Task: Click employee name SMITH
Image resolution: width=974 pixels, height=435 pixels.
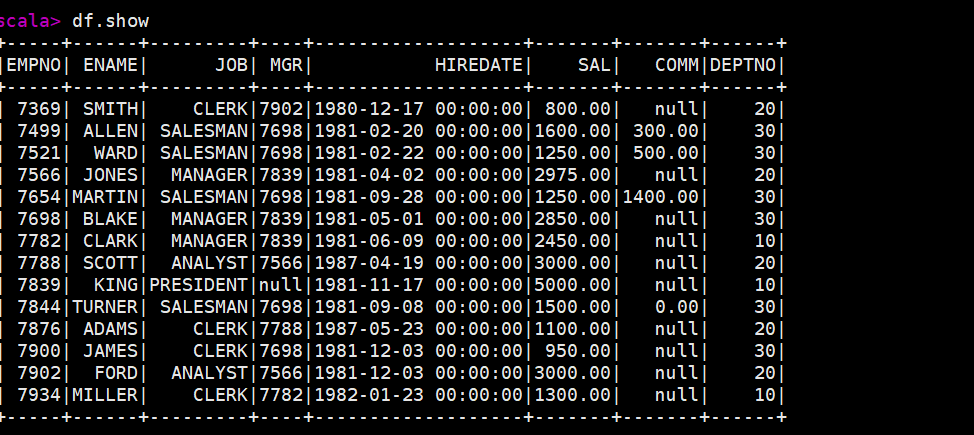Action: (x=111, y=109)
